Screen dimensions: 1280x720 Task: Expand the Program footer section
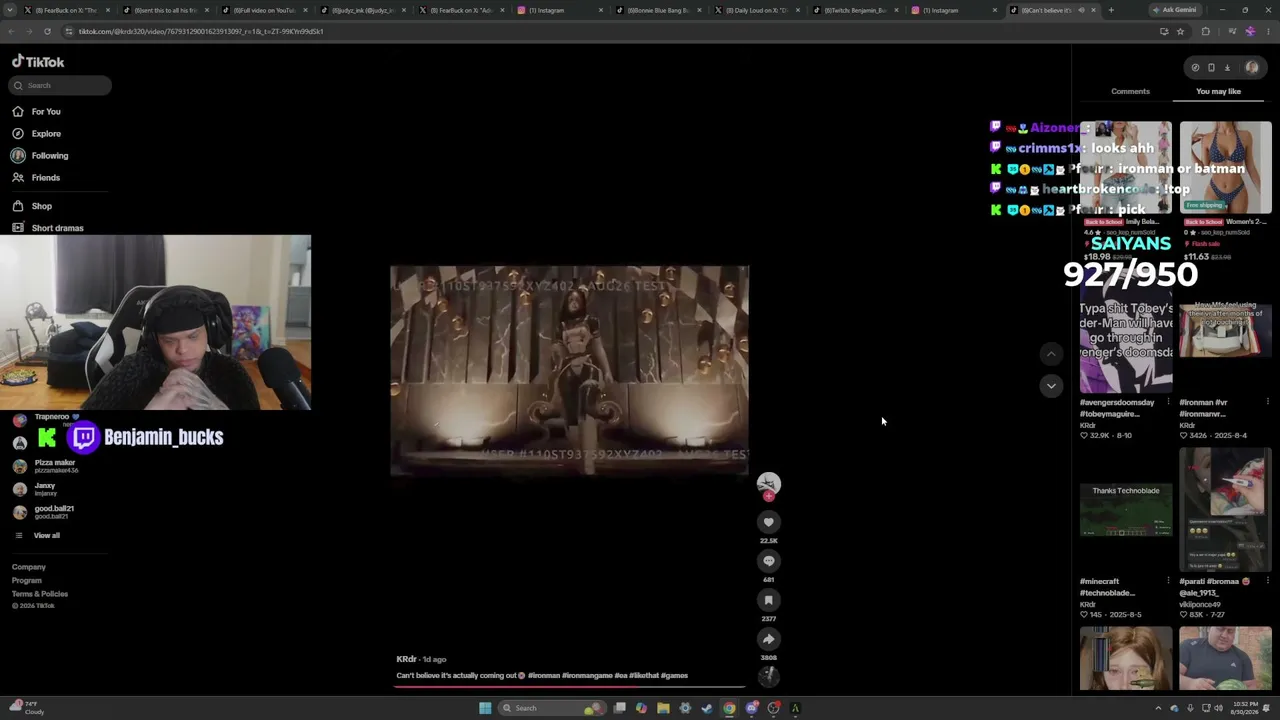pyautogui.click(x=27, y=580)
